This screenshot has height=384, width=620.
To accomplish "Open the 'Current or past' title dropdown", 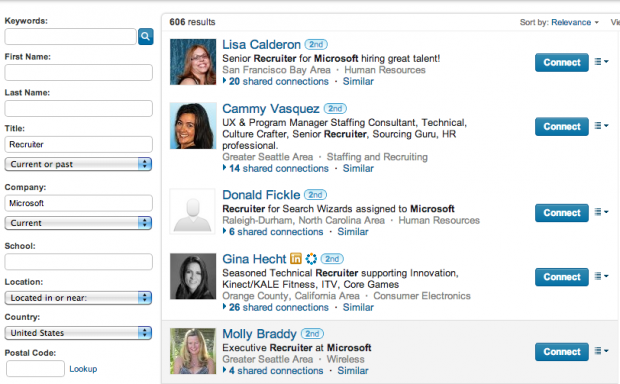I will pos(78,164).
